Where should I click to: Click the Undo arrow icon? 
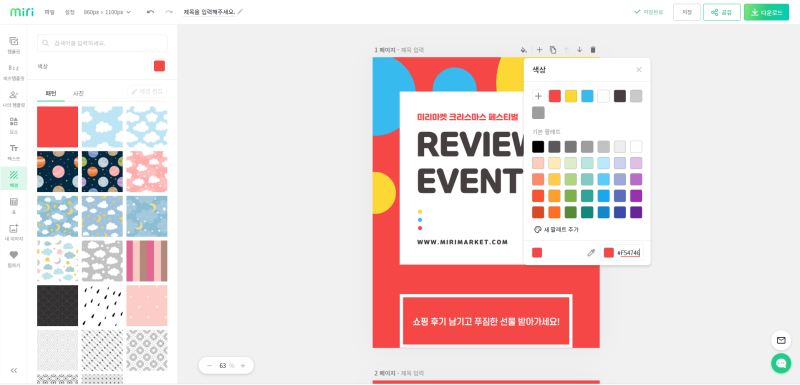click(x=150, y=12)
